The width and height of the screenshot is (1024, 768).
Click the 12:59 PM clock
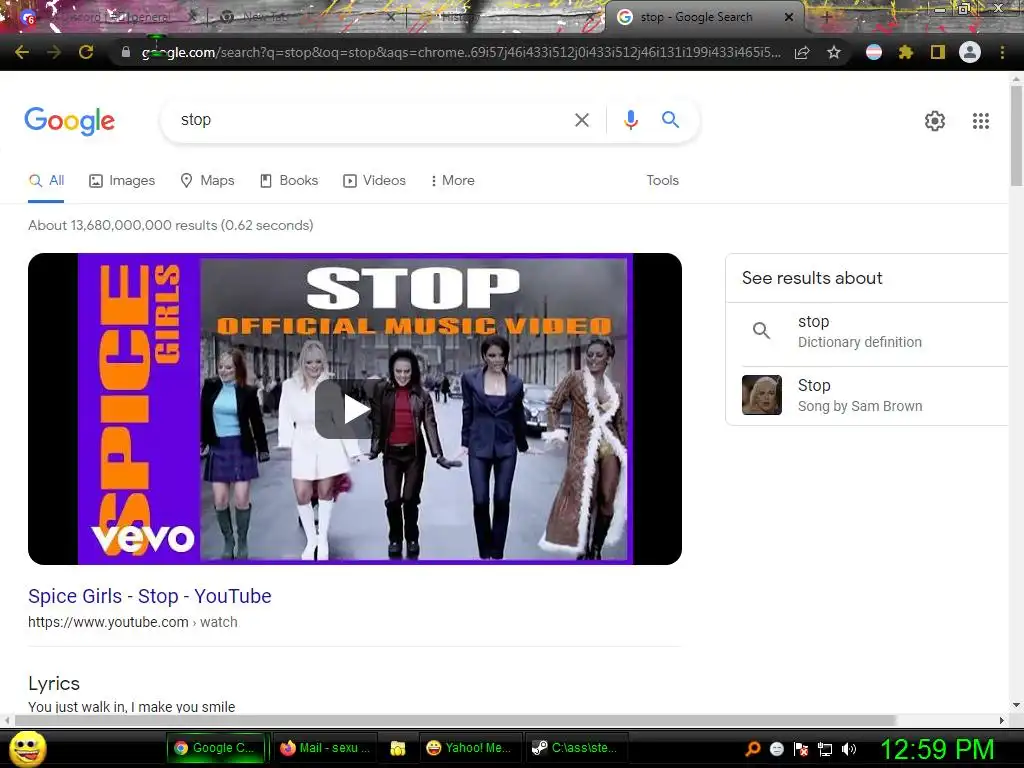[937, 749]
